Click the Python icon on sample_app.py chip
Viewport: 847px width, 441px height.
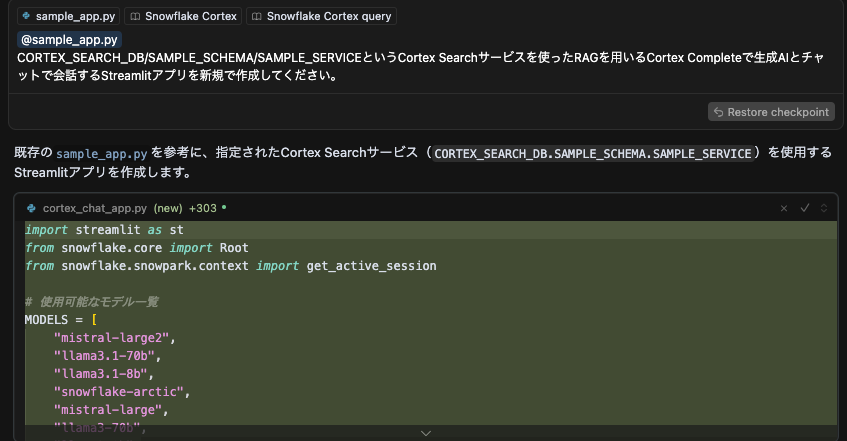tap(26, 16)
